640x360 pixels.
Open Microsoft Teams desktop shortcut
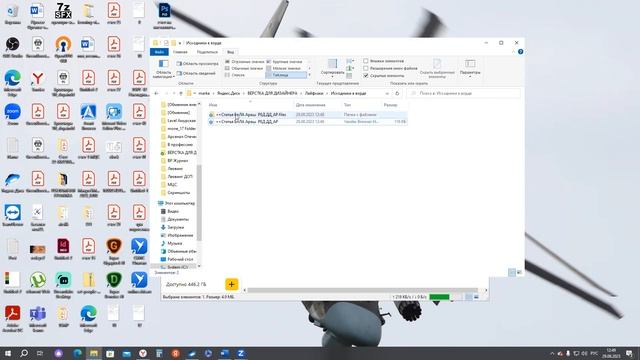38,319
